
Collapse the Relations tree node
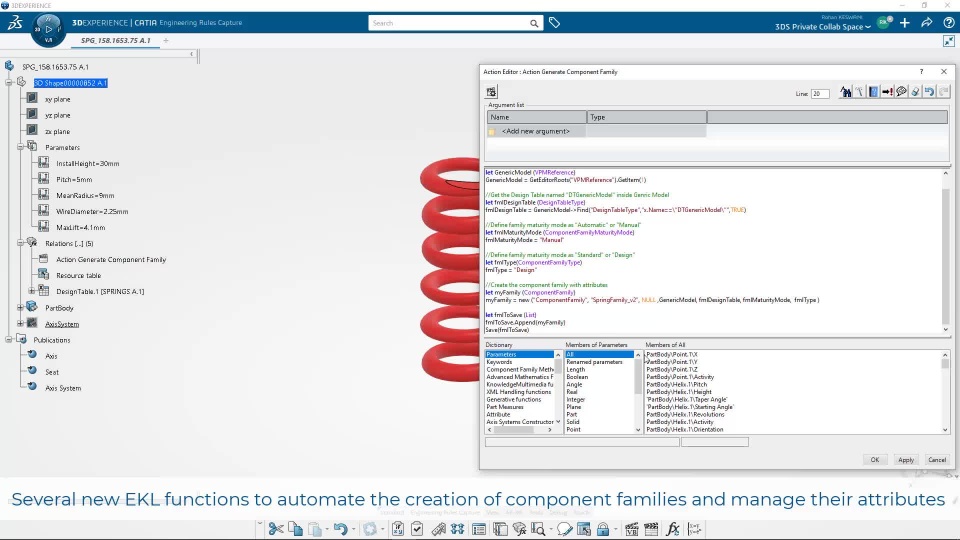pos(20,243)
